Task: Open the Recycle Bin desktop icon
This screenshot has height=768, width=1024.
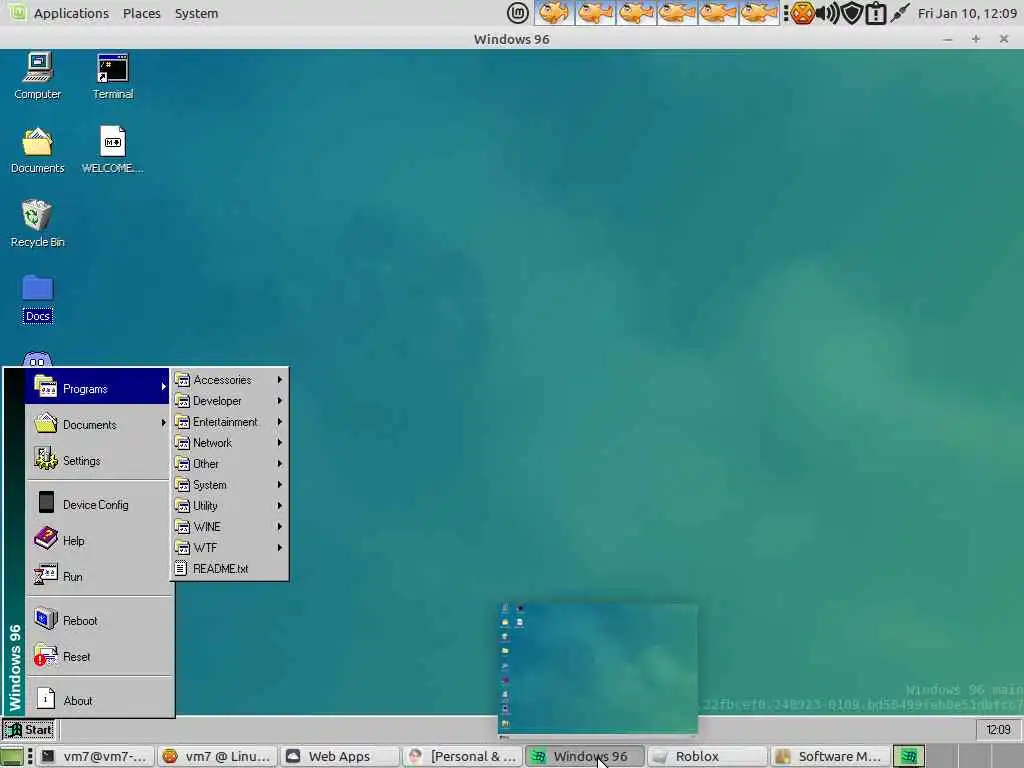Action: click(37, 224)
